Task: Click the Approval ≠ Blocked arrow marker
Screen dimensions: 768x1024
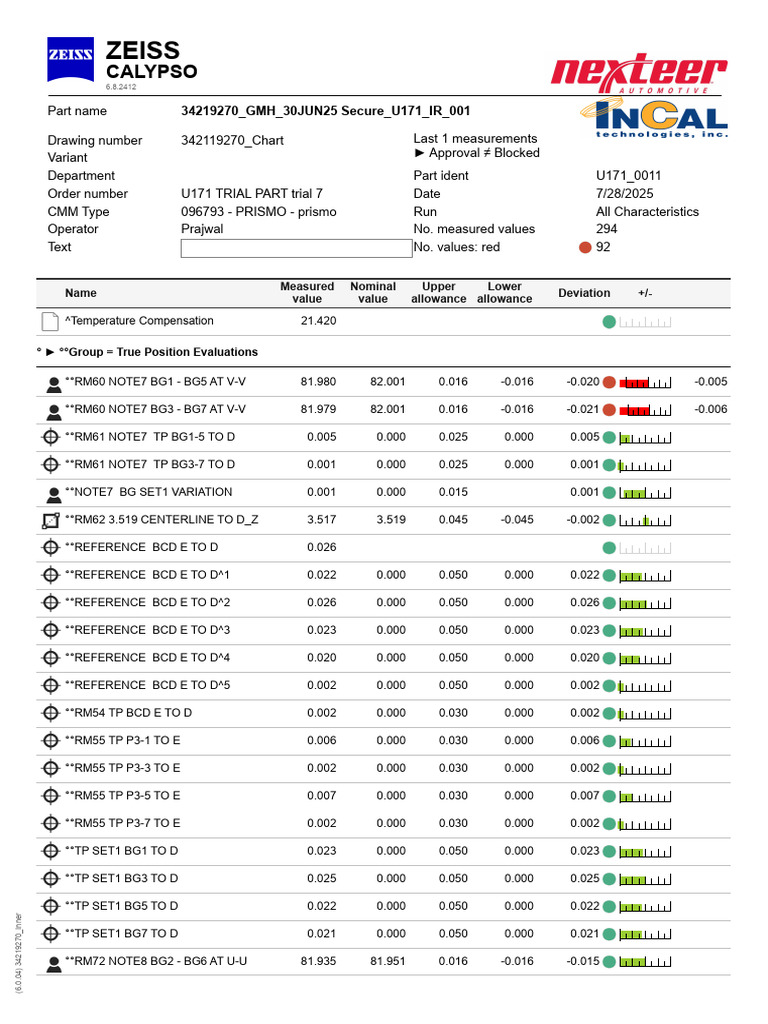Action: point(419,153)
